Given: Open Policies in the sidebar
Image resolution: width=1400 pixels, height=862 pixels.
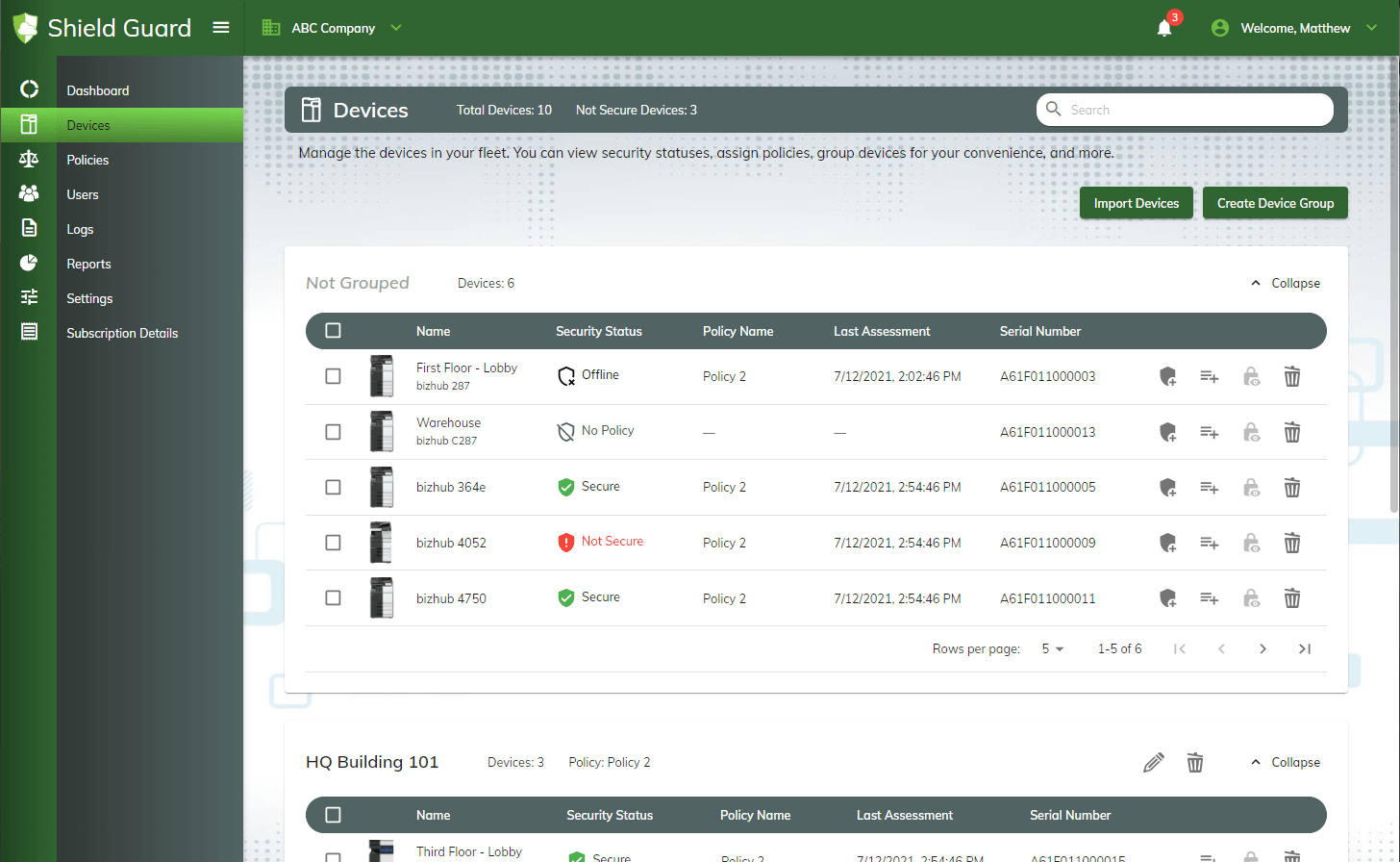Looking at the screenshot, I should point(87,161).
